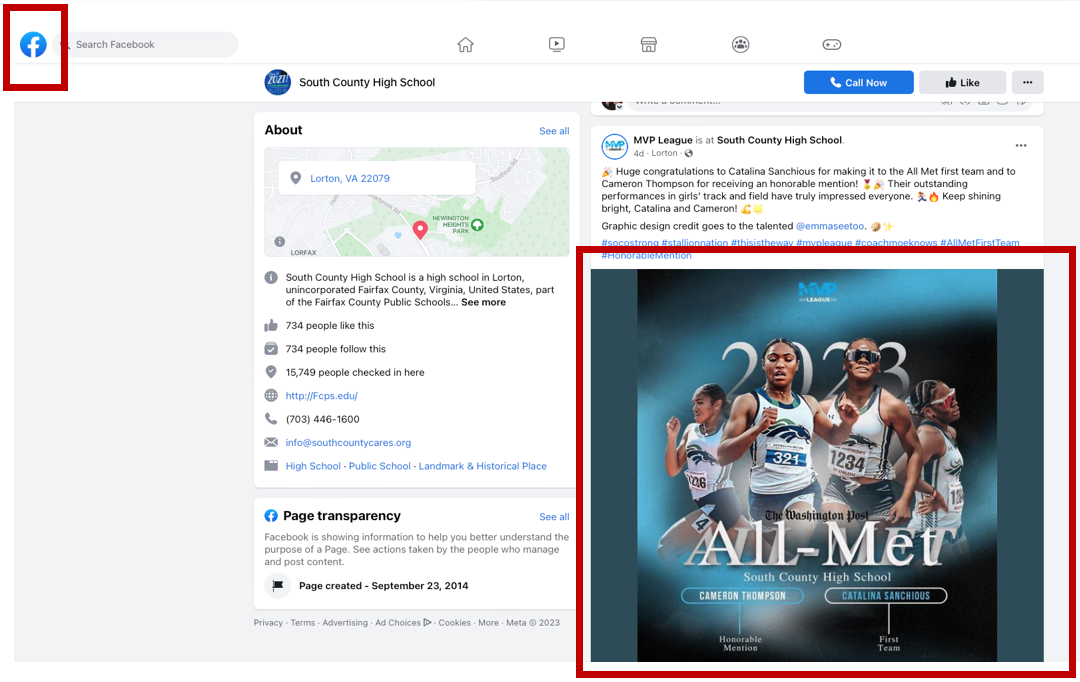Open the Gaming controller icon
This screenshot has width=1080, height=682.
pos(831,45)
